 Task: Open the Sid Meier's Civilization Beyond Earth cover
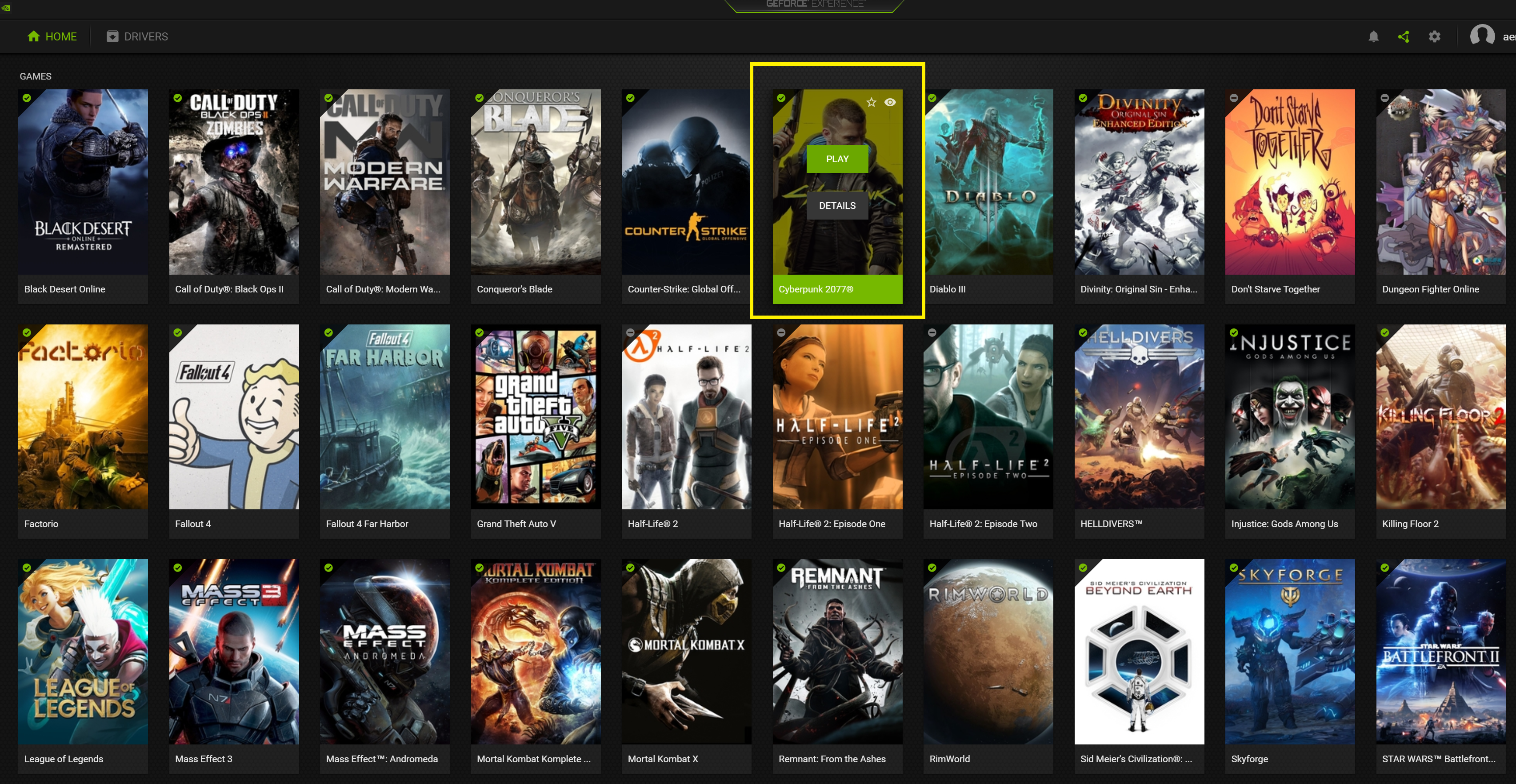tap(1140, 652)
